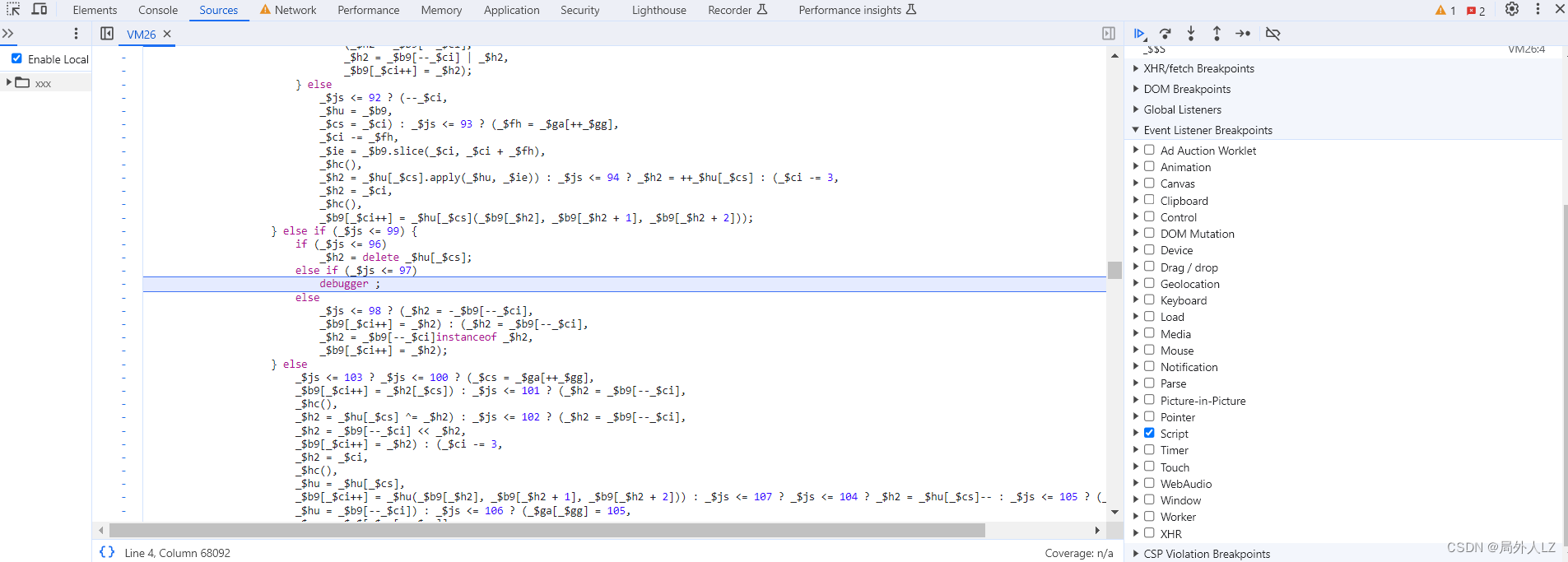Image resolution: width=1568 pixels, height=562 pixels.
Task: Click the horizontal scrollbar thumb in editor
Action: pyautogui.click(x=547, y=531)
